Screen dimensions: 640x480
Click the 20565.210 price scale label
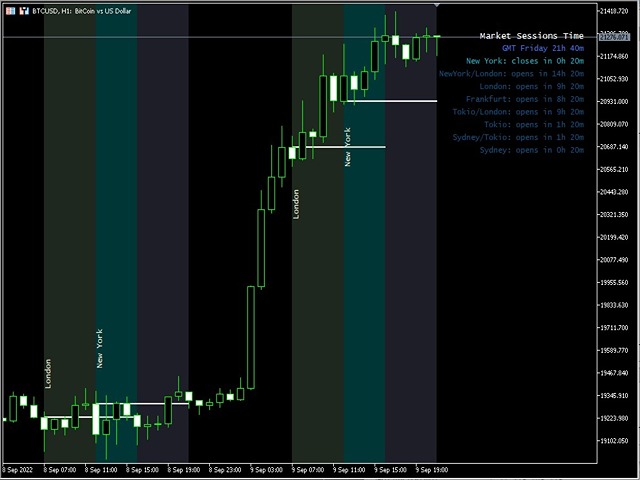pyautogui.click(x=614, y=169)
